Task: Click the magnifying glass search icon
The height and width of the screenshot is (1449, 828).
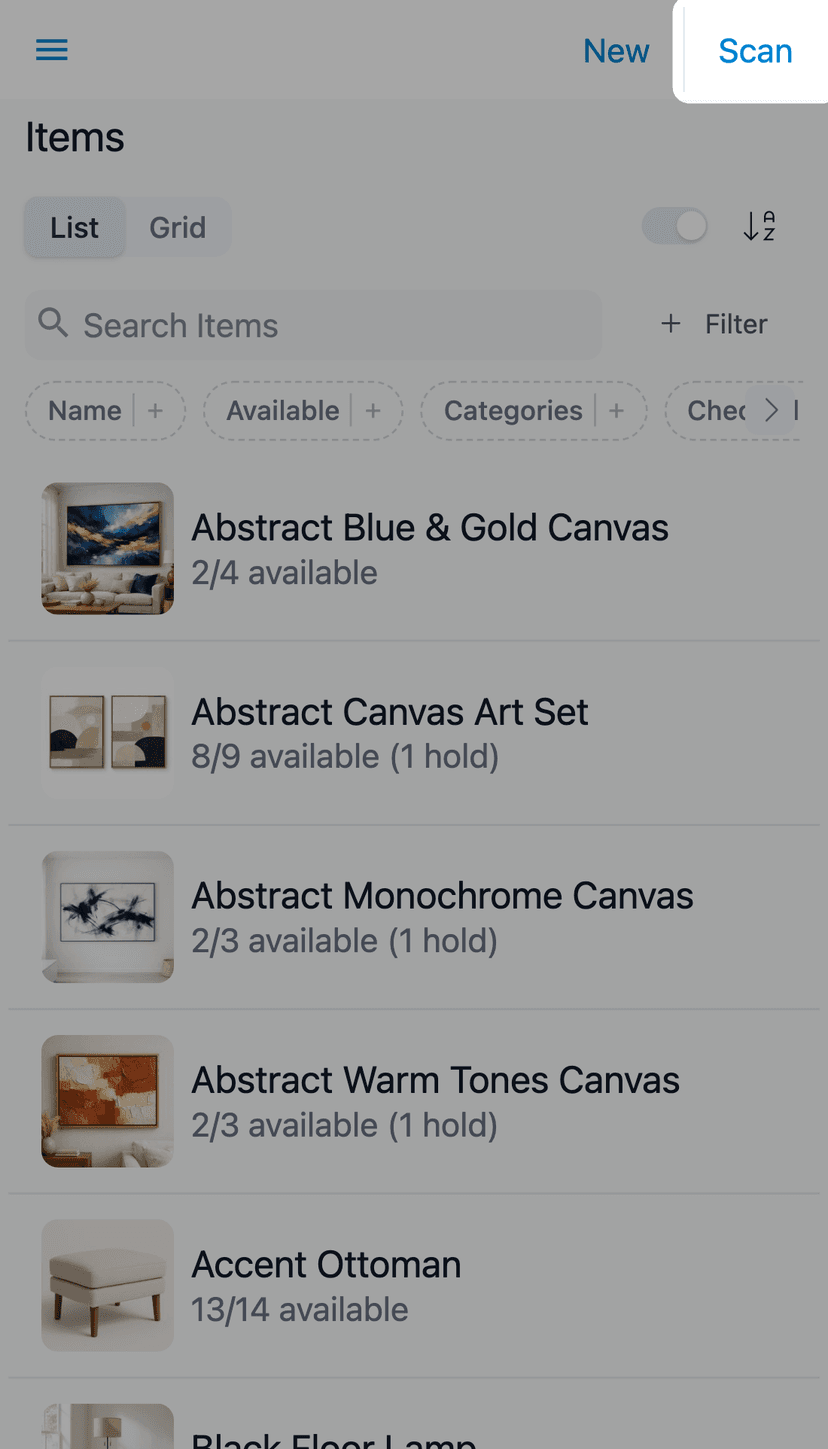Action: [53, 323]
